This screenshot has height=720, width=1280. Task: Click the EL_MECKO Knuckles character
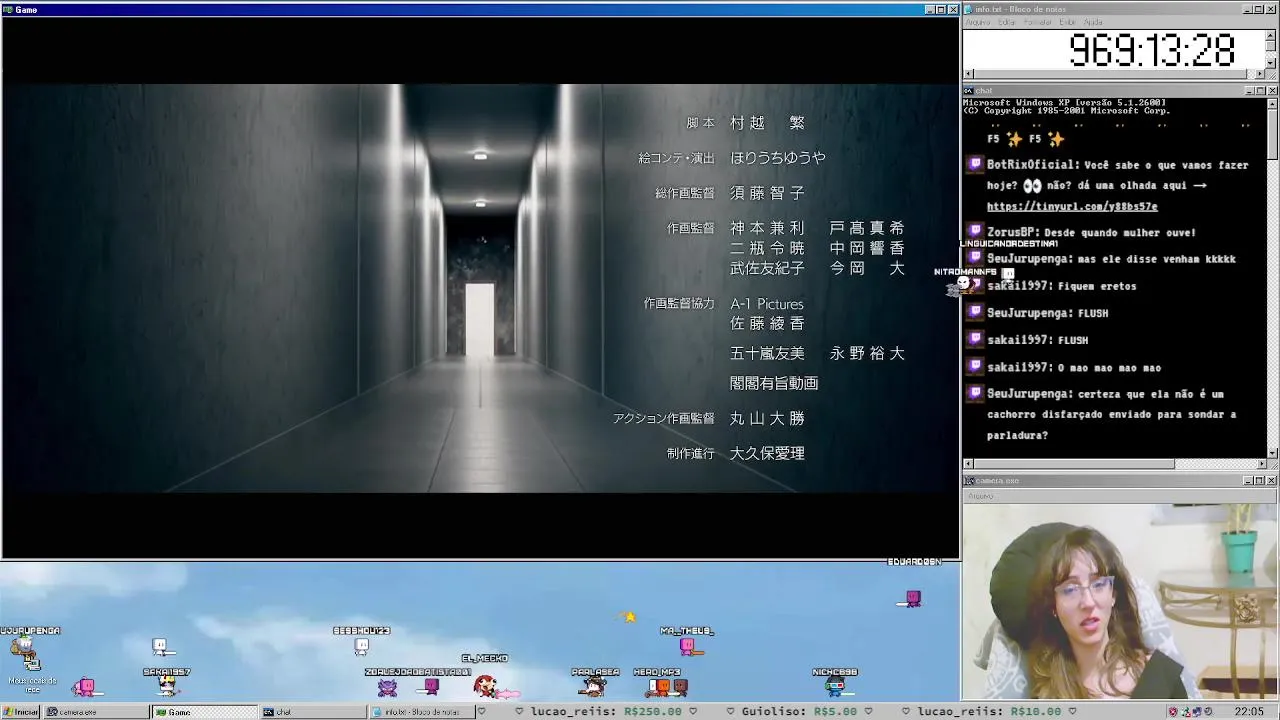[485, 686]
